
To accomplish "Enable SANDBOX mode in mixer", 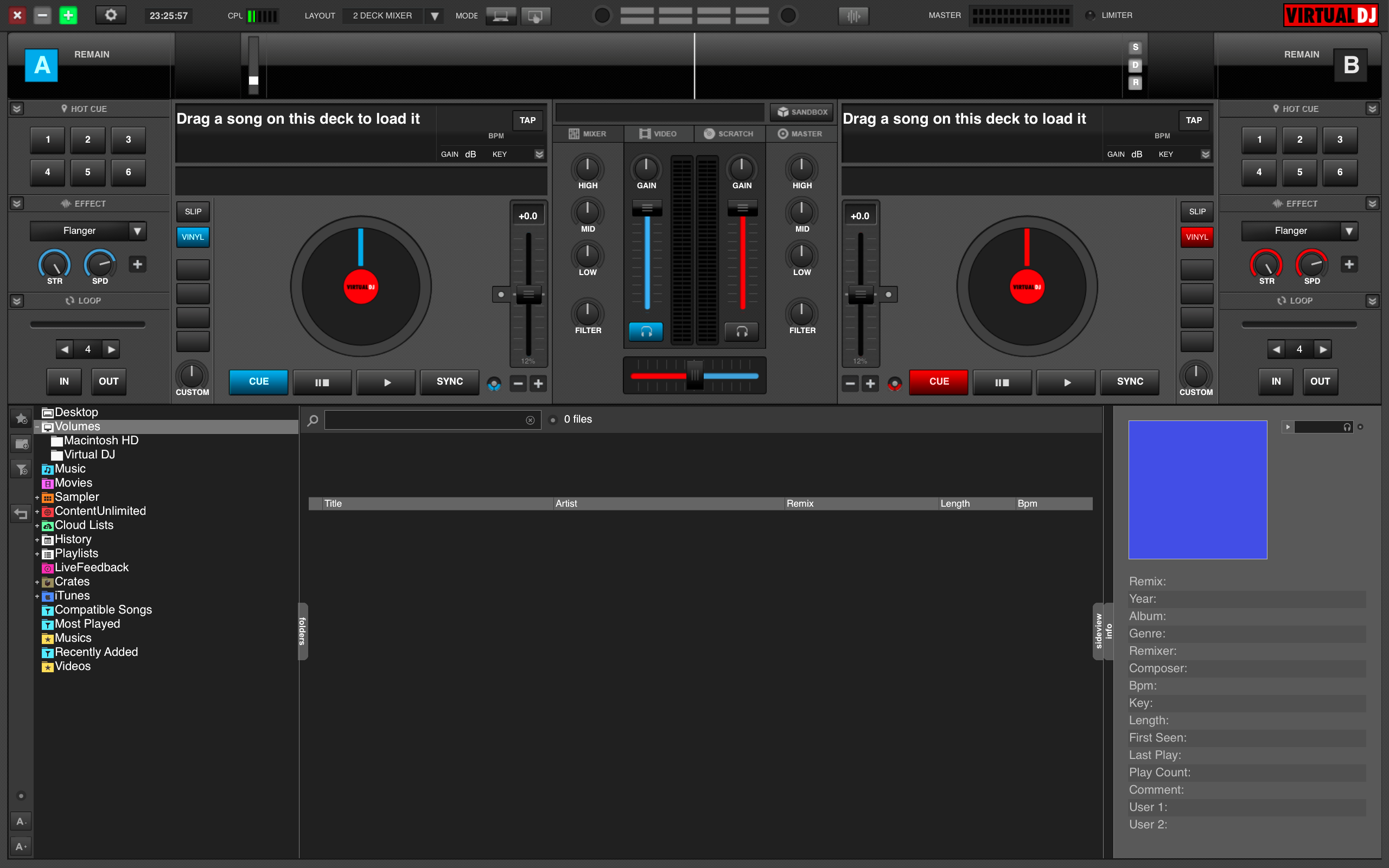I will [x=800, y=110].
